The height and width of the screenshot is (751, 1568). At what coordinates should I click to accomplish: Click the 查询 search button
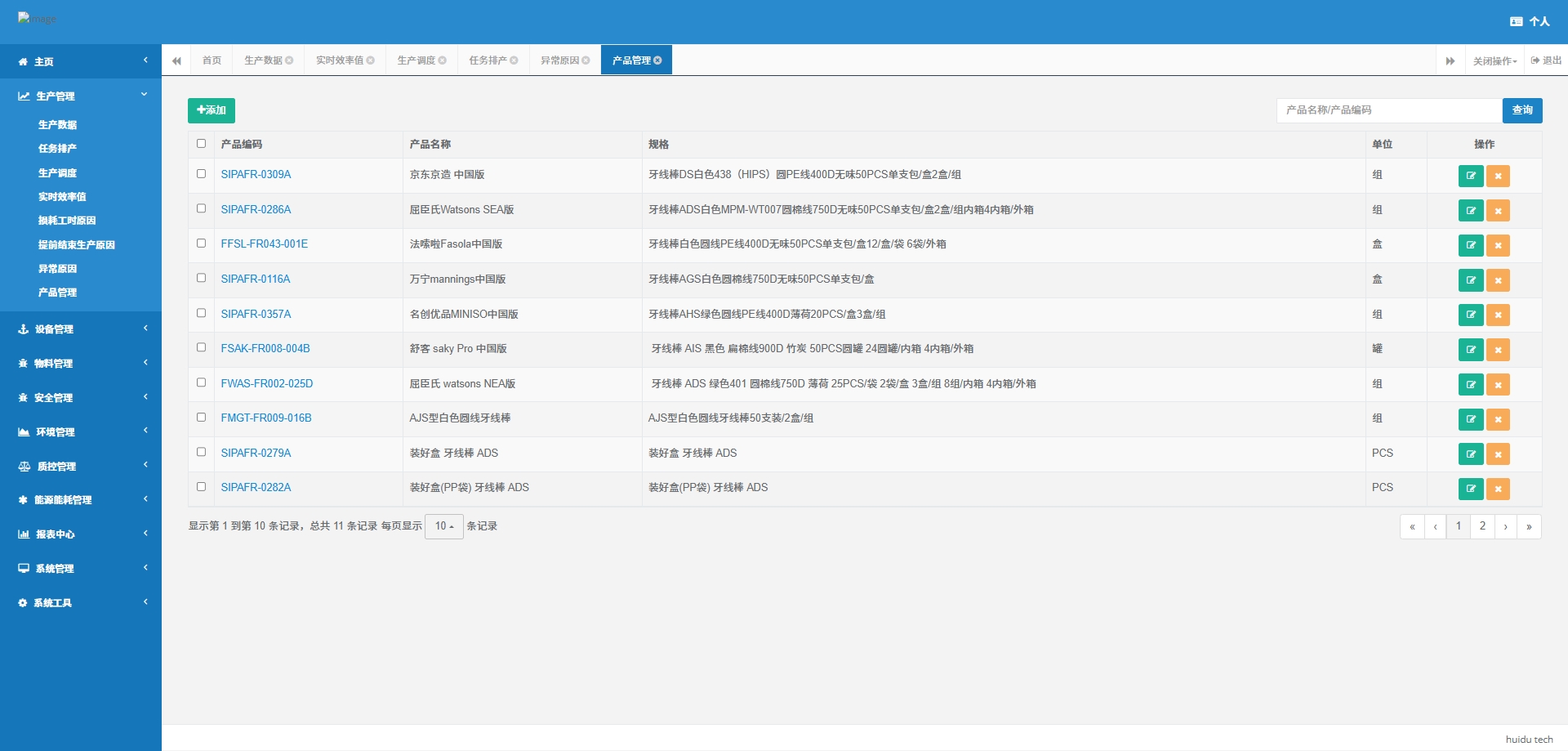tap(1522, 110)
